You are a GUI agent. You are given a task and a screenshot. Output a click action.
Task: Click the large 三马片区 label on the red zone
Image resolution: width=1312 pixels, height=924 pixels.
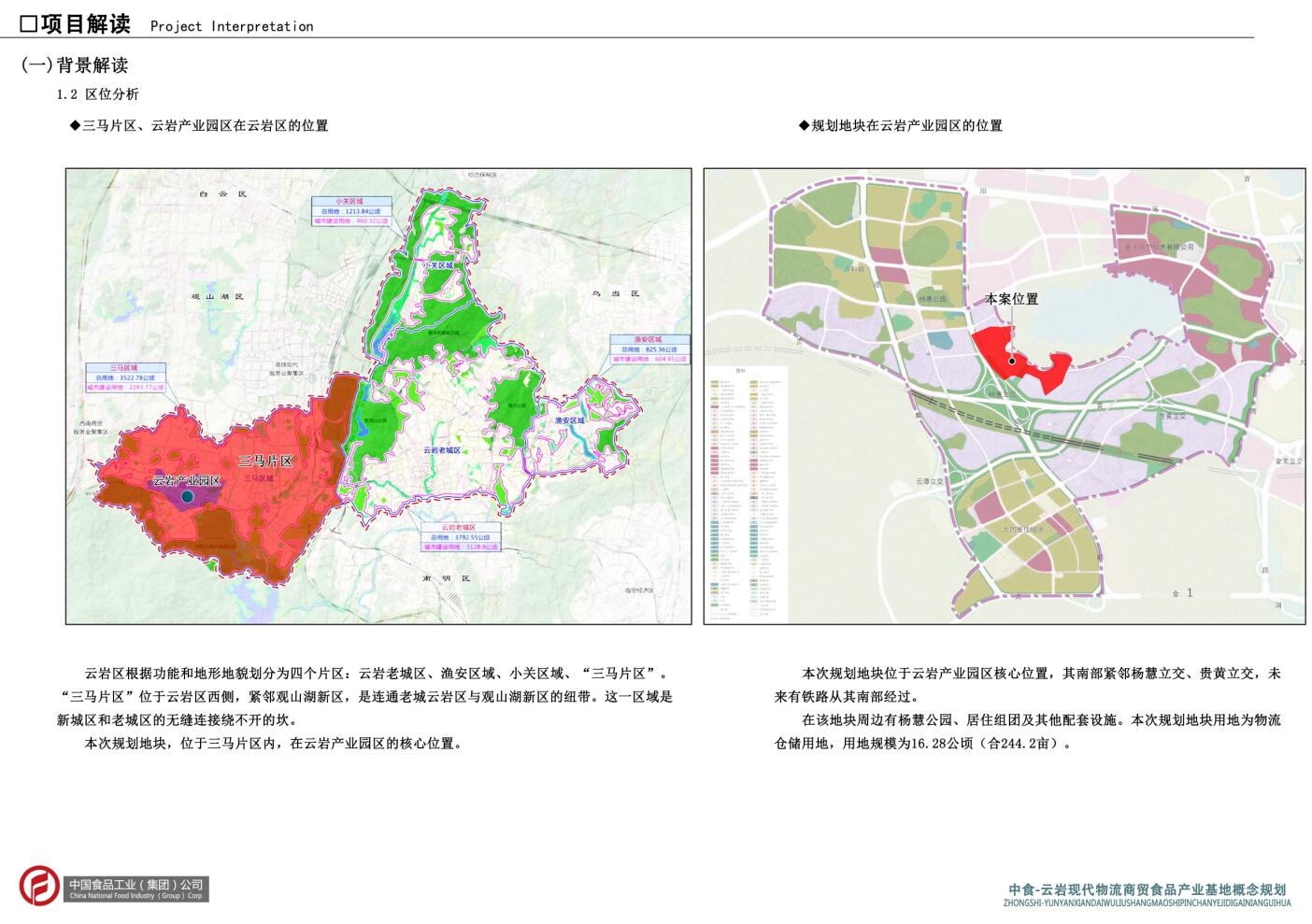[265, 461]
